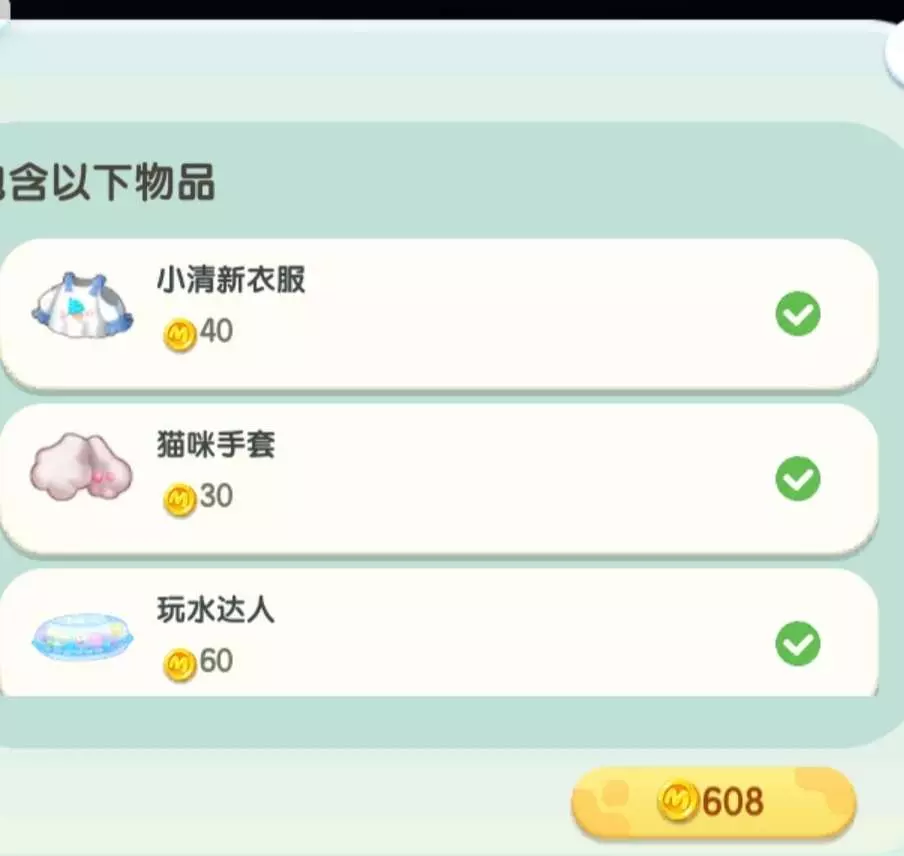Select the 猫咪手套 item name

216,444
